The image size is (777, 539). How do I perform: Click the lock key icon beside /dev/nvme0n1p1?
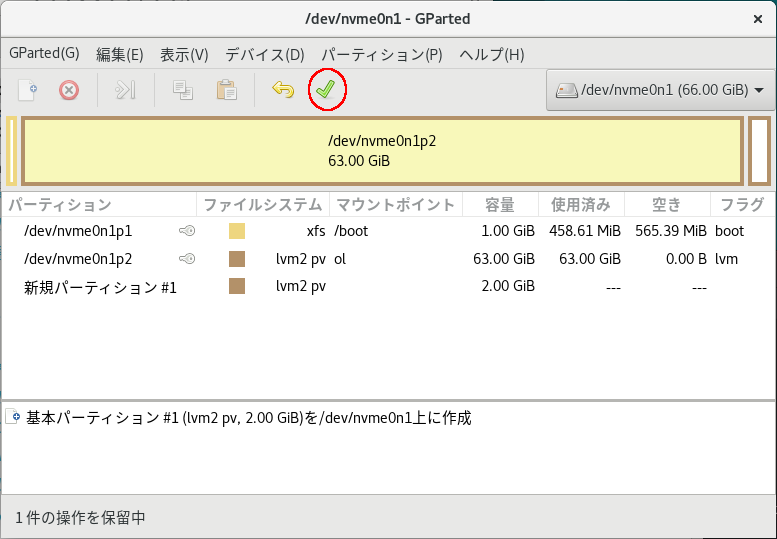(x=186, y=231)
